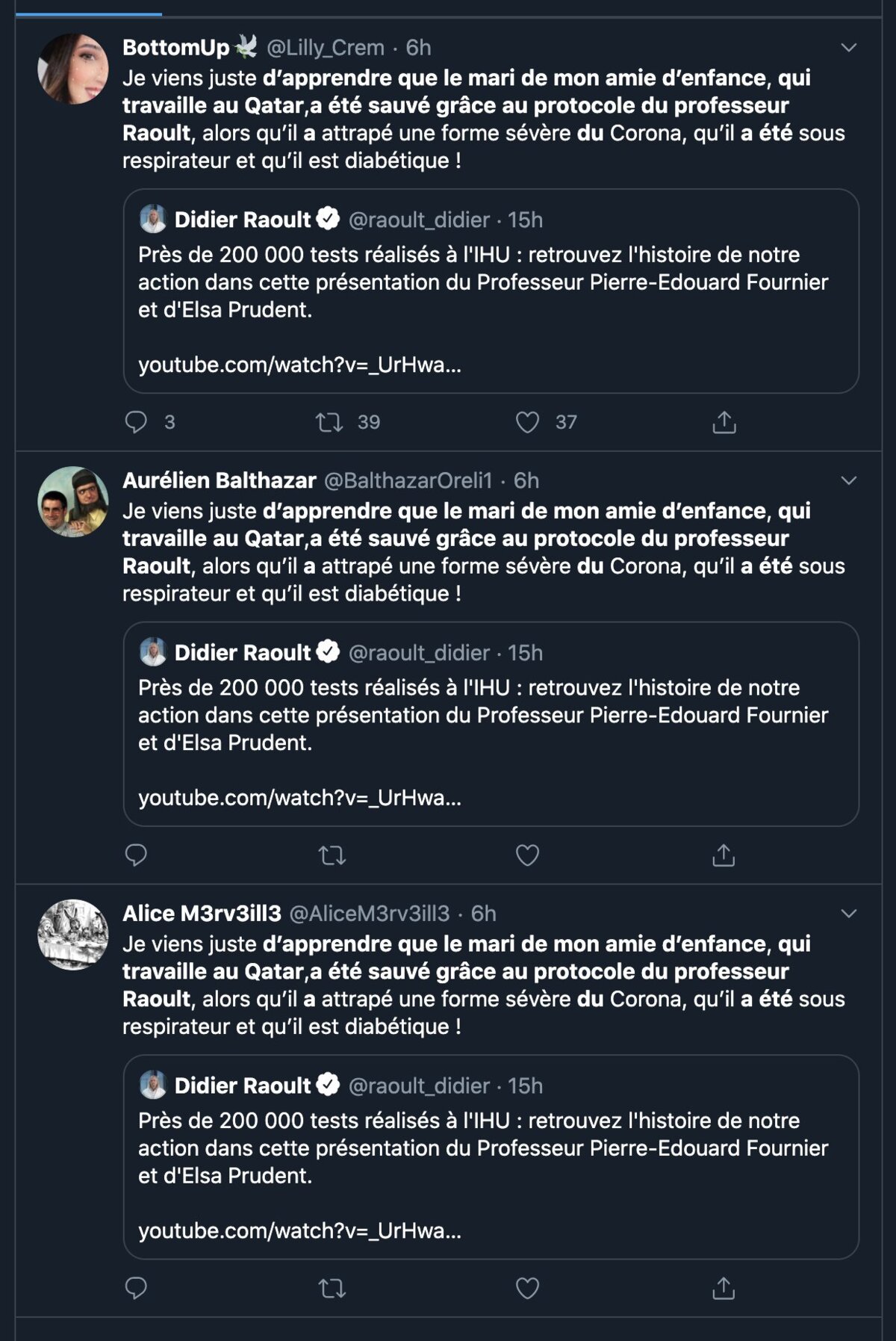Click Alice M3rv3ill3's profile avatar
This screenshot has width=896, height=1341.
pyautogui.click(x=73, y=935)
